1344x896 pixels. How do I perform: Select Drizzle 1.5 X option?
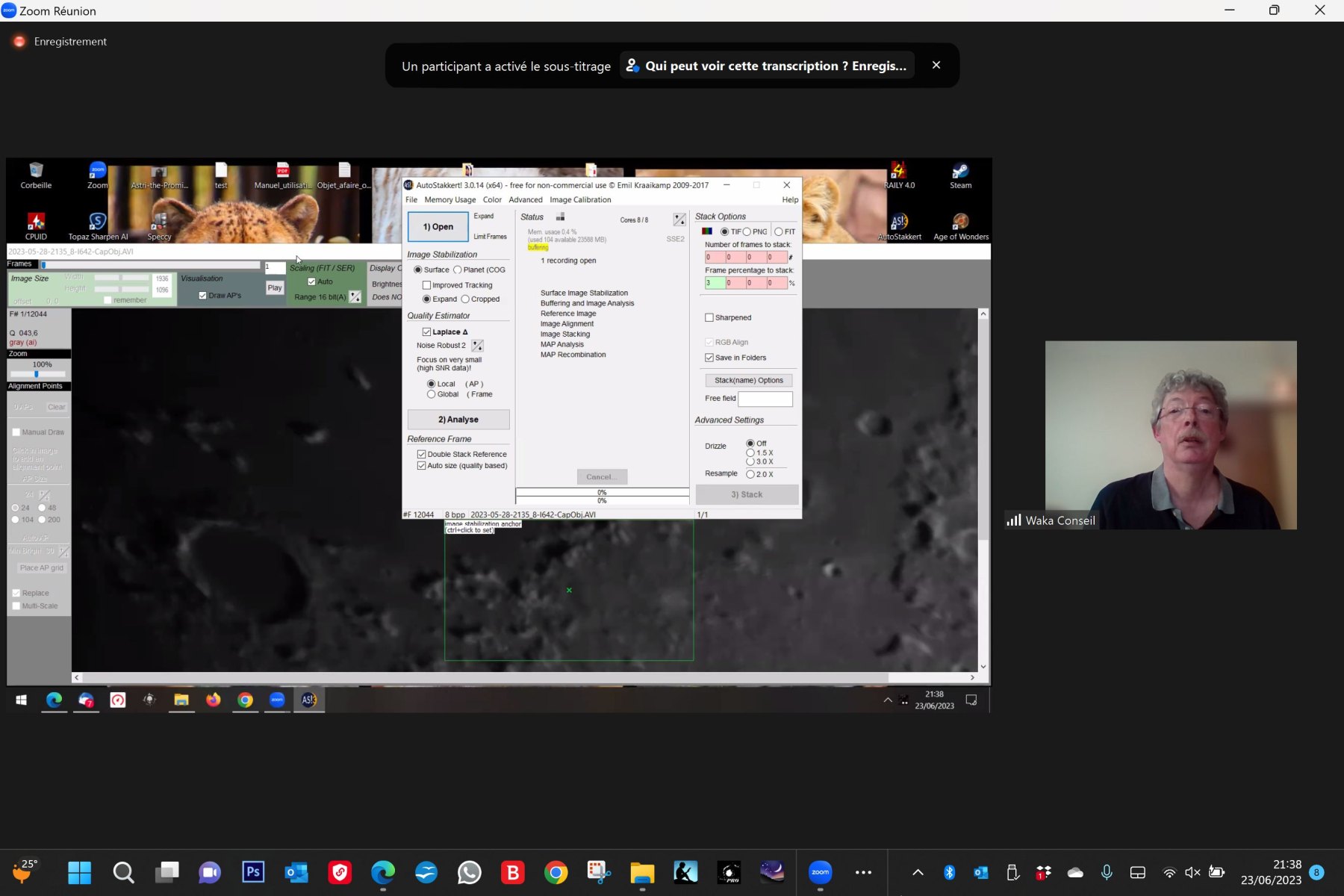pos(750,452)
